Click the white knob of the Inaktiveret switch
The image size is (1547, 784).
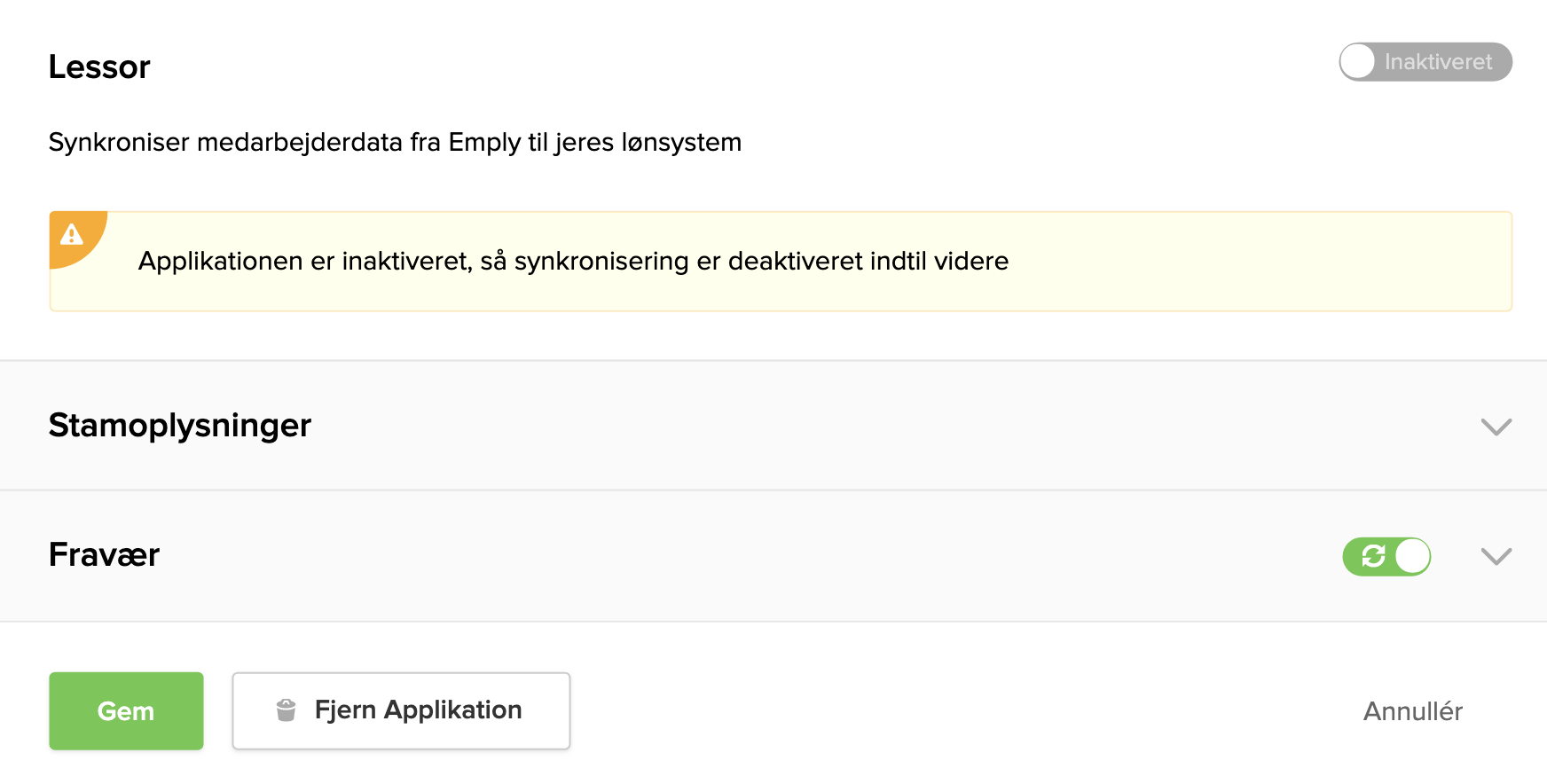click(1358, 62)
